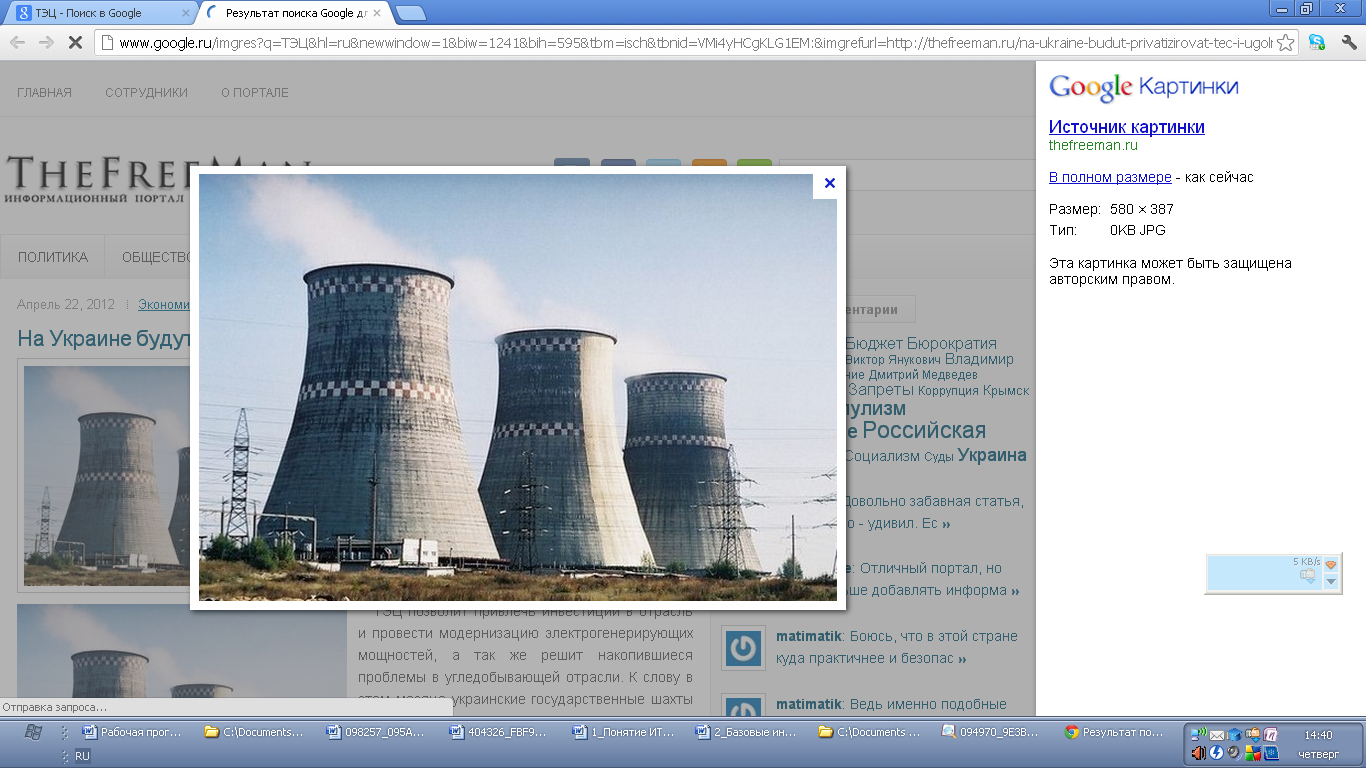
Task: Open '1_Понятие ИТ...' taskbar document
Action: 624,732
